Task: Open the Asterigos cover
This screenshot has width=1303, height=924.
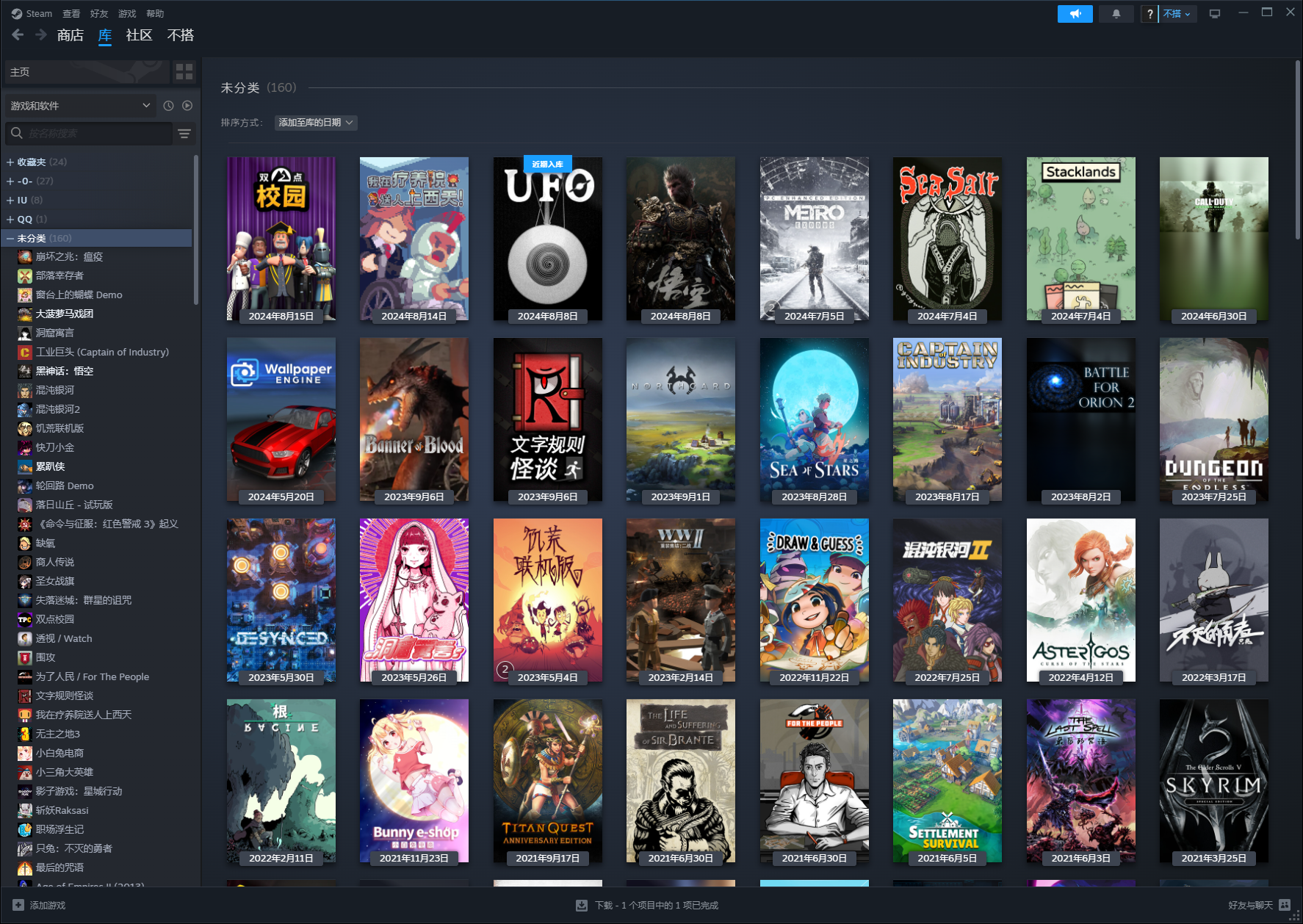Action: [1081, 600]
